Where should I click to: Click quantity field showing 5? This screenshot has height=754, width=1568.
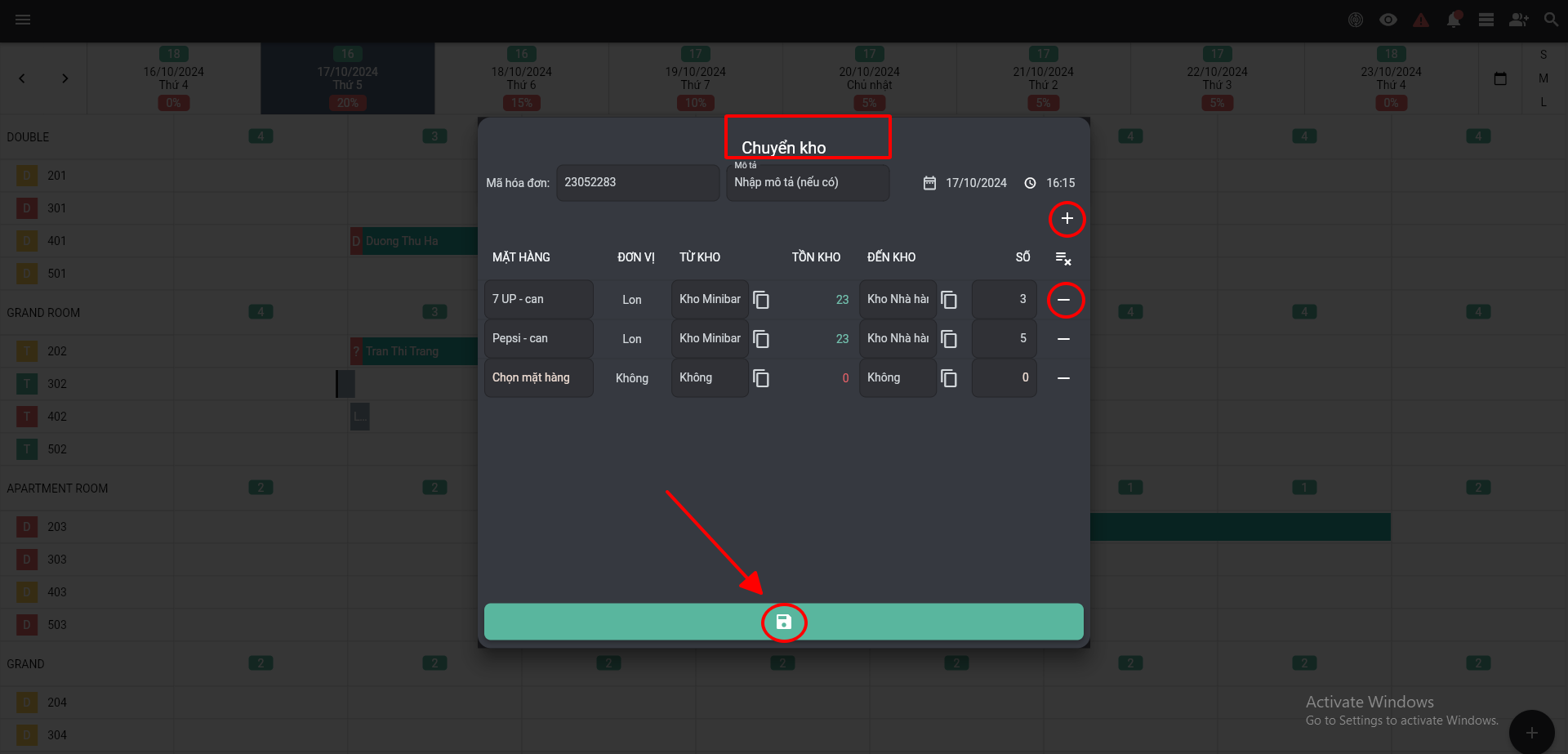[x=1004, y=338]
